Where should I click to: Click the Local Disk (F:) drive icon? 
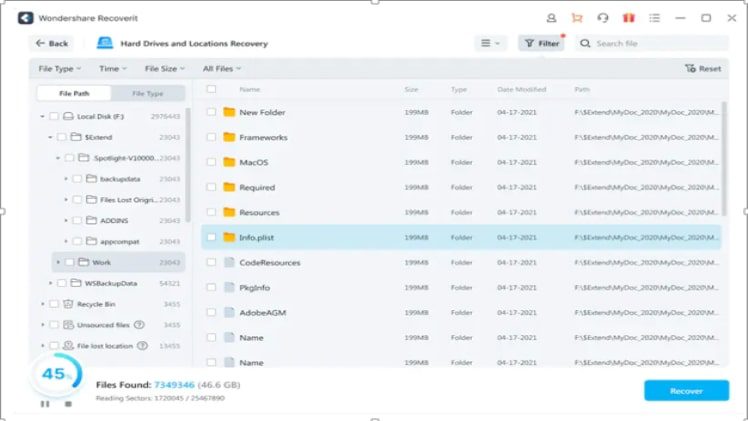(68, 116)
